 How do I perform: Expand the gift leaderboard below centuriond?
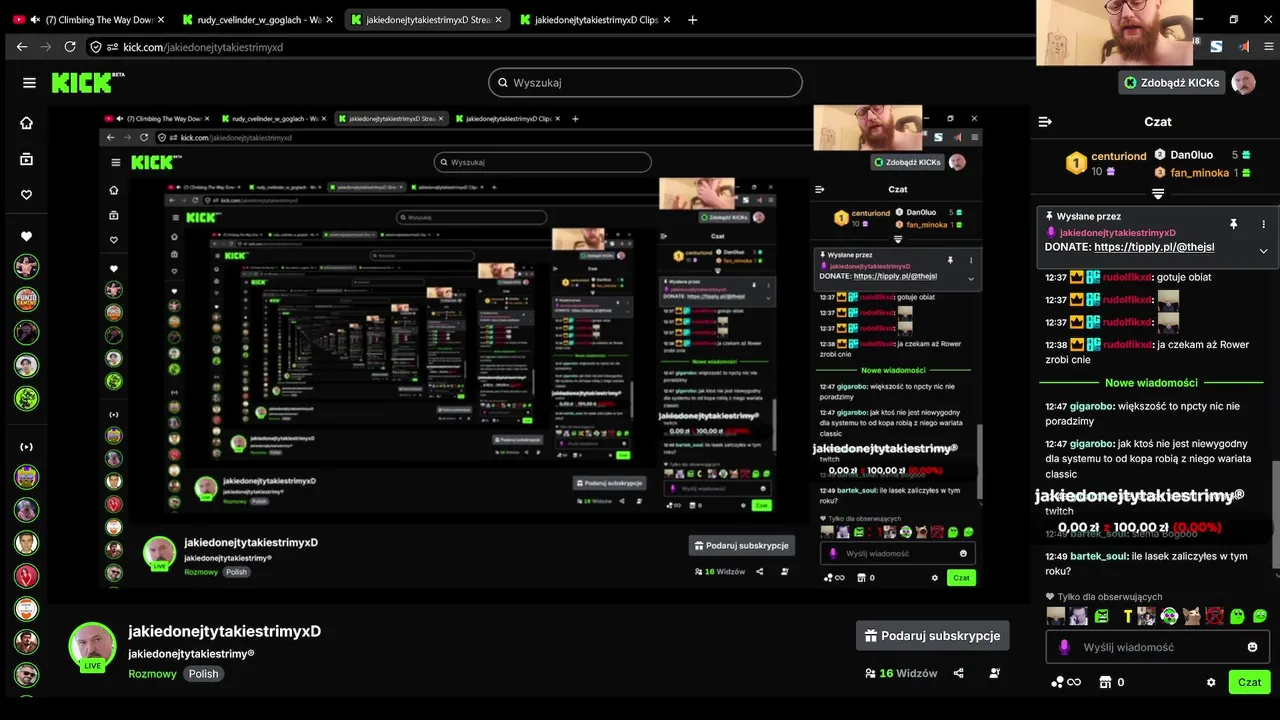coord(1158,193)
